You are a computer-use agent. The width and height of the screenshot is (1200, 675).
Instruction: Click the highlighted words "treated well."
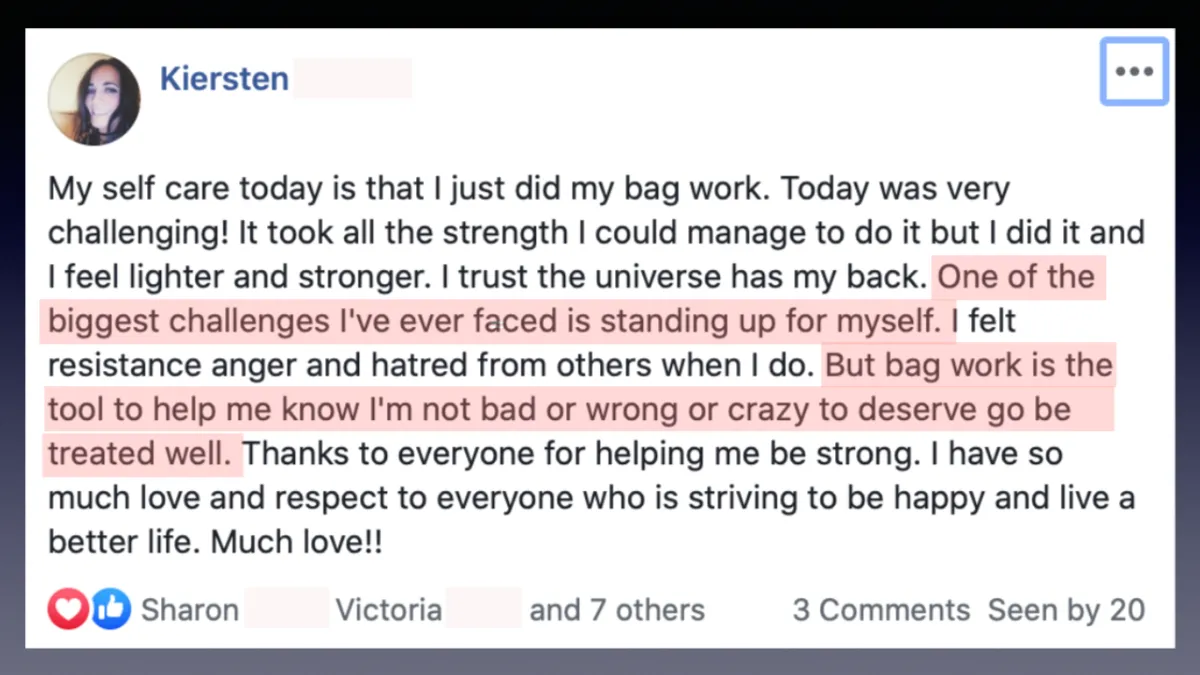click(x=142, y=455)
